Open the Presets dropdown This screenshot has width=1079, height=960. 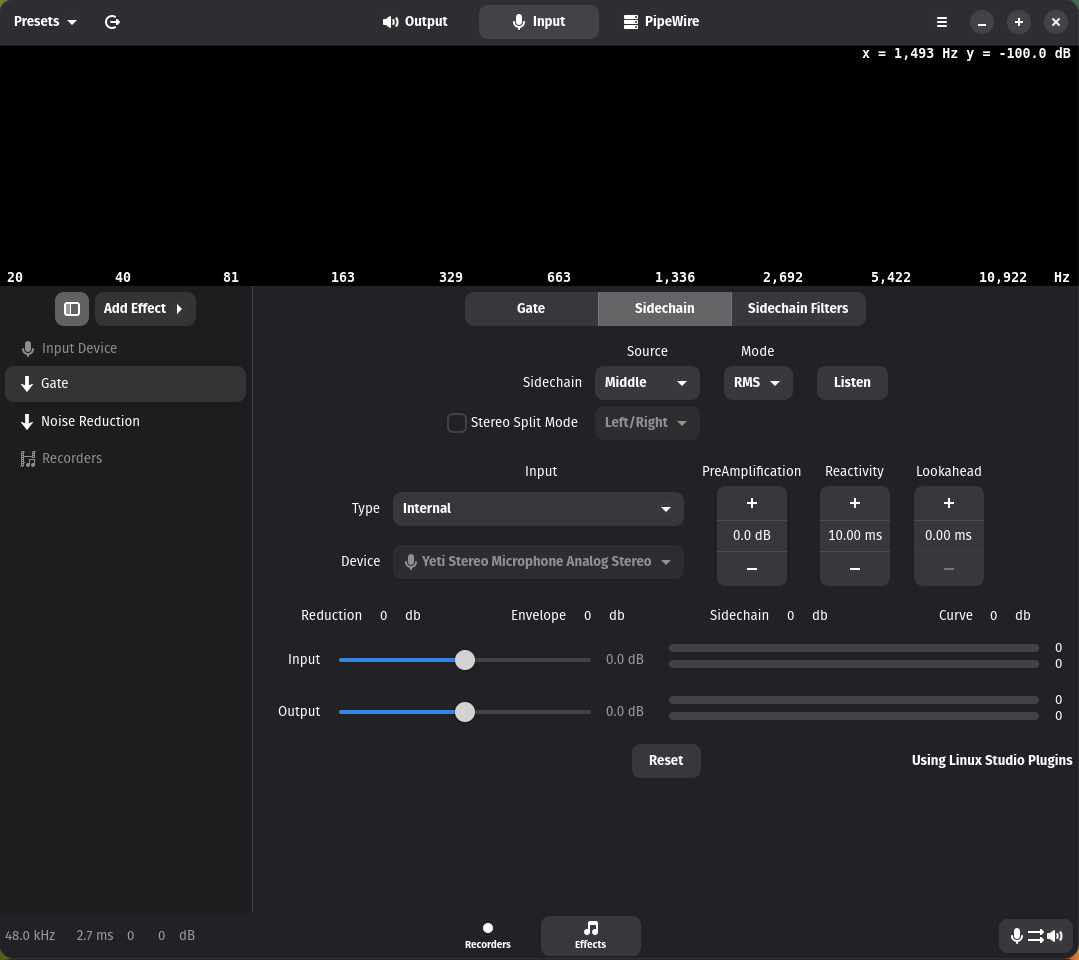pos(45,21)
